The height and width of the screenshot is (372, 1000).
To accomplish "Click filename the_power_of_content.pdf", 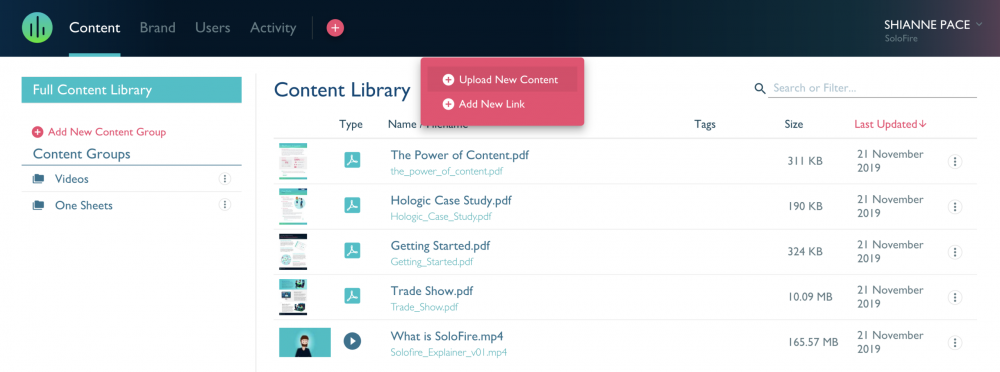I will [446, 171].
